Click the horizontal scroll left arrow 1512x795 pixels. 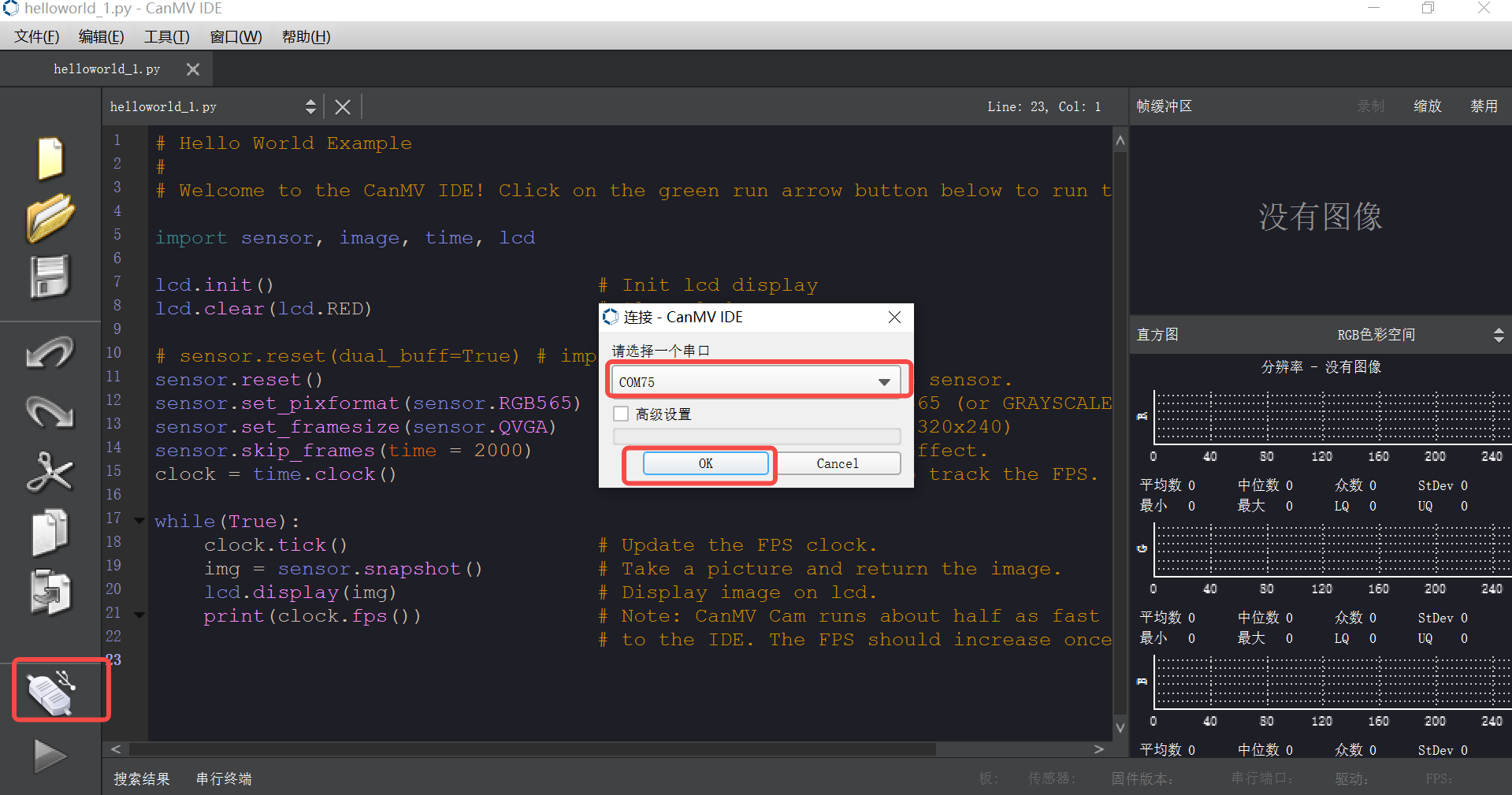coord(116,749)
